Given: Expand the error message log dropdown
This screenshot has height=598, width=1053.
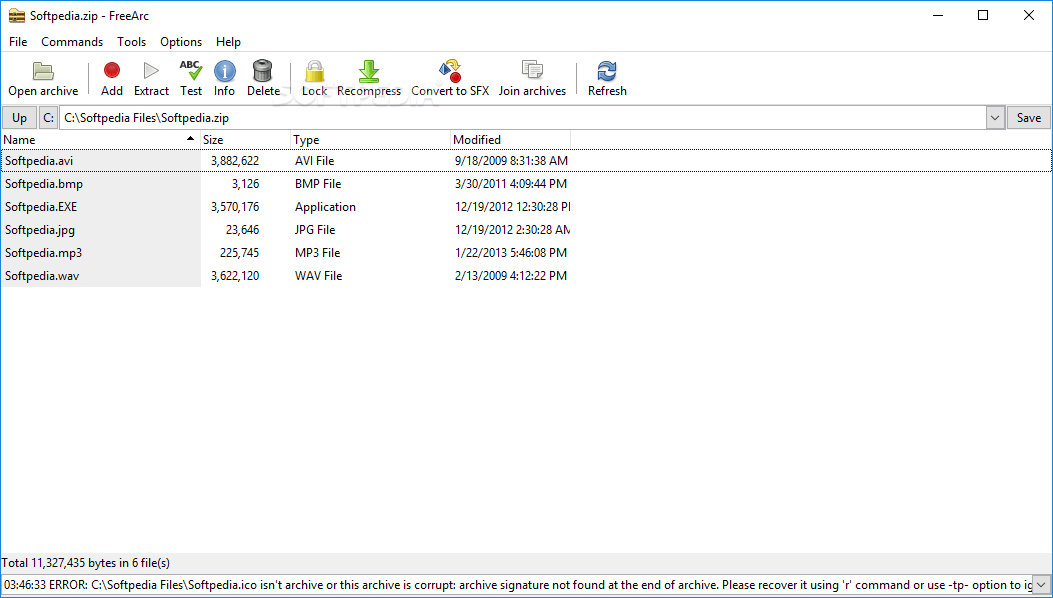Looking at the screenshot, I should click(x=1042, y=585).
